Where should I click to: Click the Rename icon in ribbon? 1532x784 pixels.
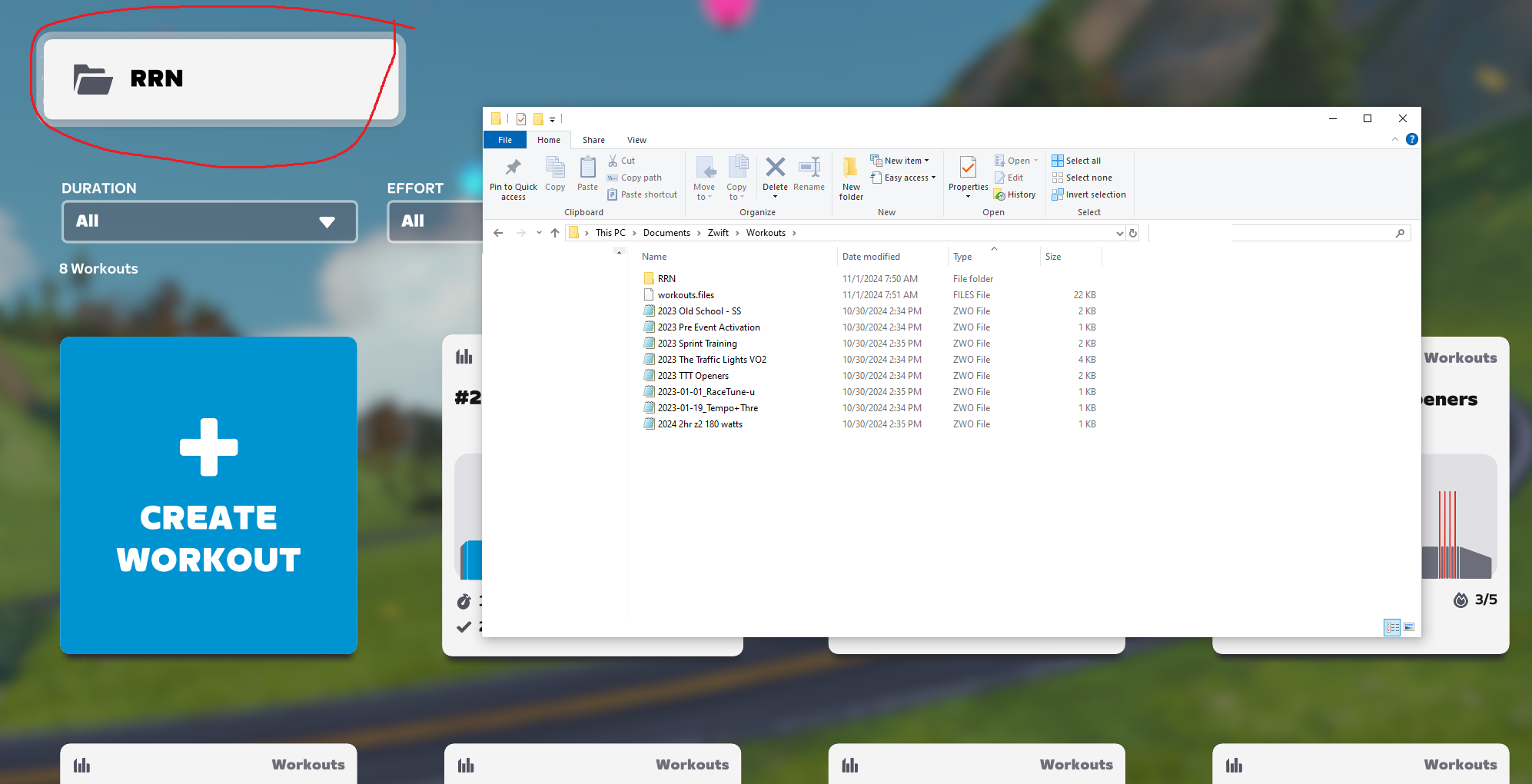pos(809,168)
